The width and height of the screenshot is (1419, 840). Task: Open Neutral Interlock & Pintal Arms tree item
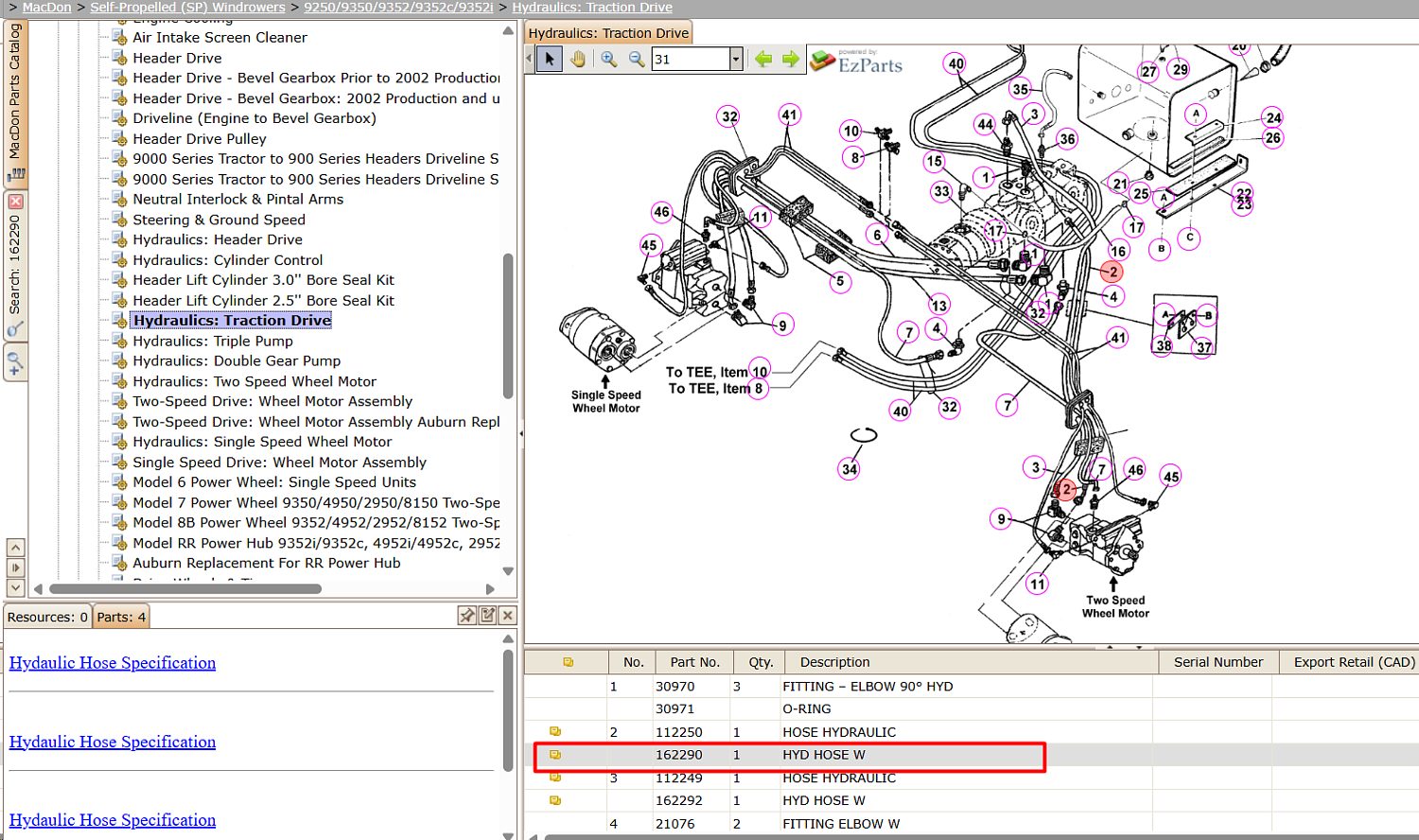[237, 200]
